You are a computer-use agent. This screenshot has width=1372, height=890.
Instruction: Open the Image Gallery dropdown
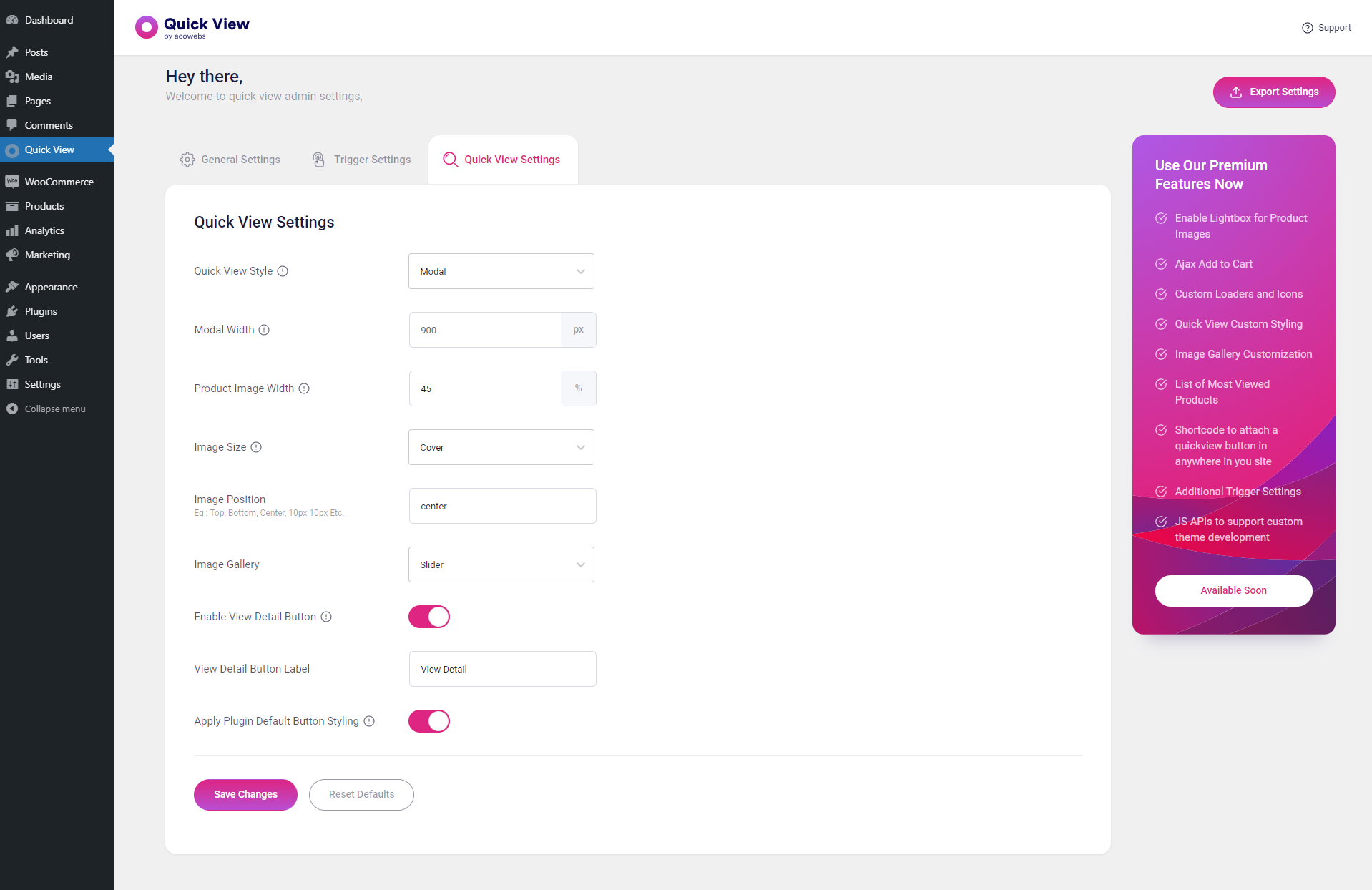501,564
